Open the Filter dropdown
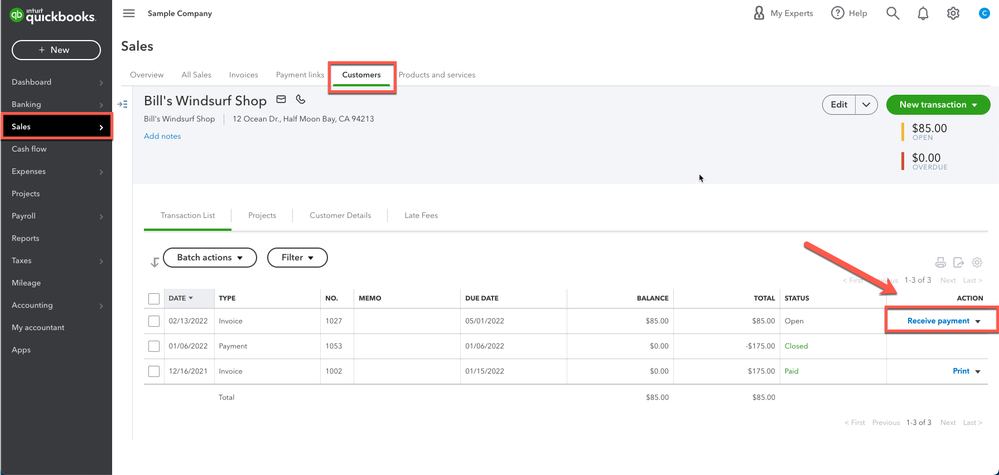 pyautogui.click(x=297, y=258)
